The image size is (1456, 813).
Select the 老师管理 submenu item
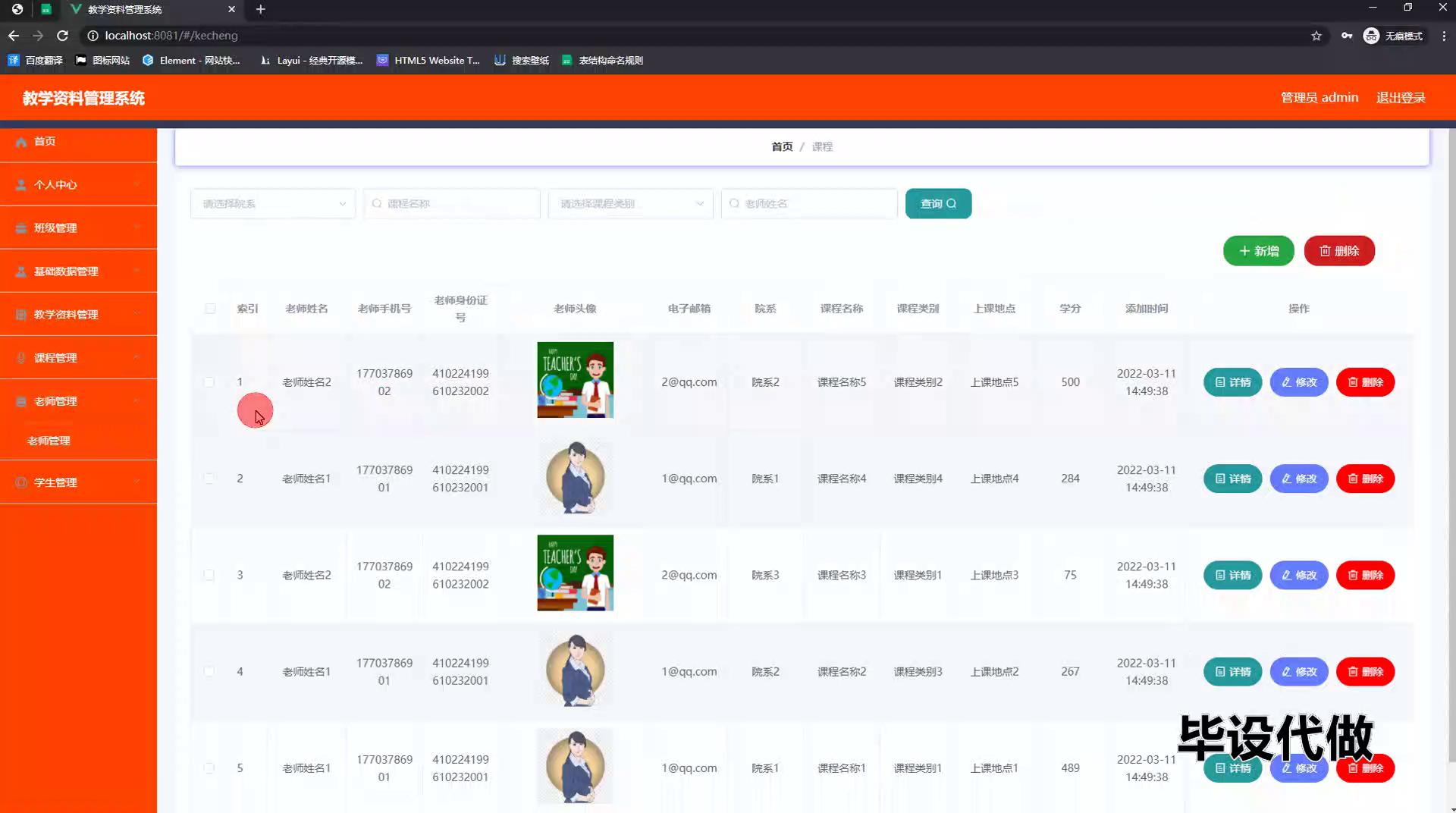pyautogui.click(x=49, y=441)
